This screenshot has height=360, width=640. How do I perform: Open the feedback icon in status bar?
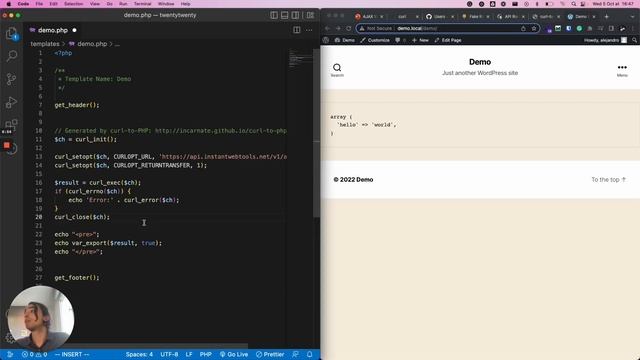[296, 354]
